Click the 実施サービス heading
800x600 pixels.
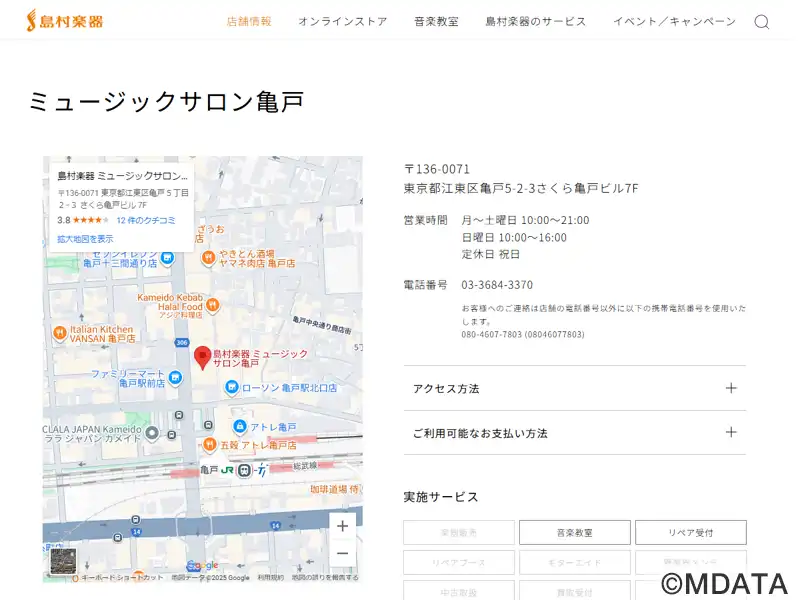click(441, 497)
